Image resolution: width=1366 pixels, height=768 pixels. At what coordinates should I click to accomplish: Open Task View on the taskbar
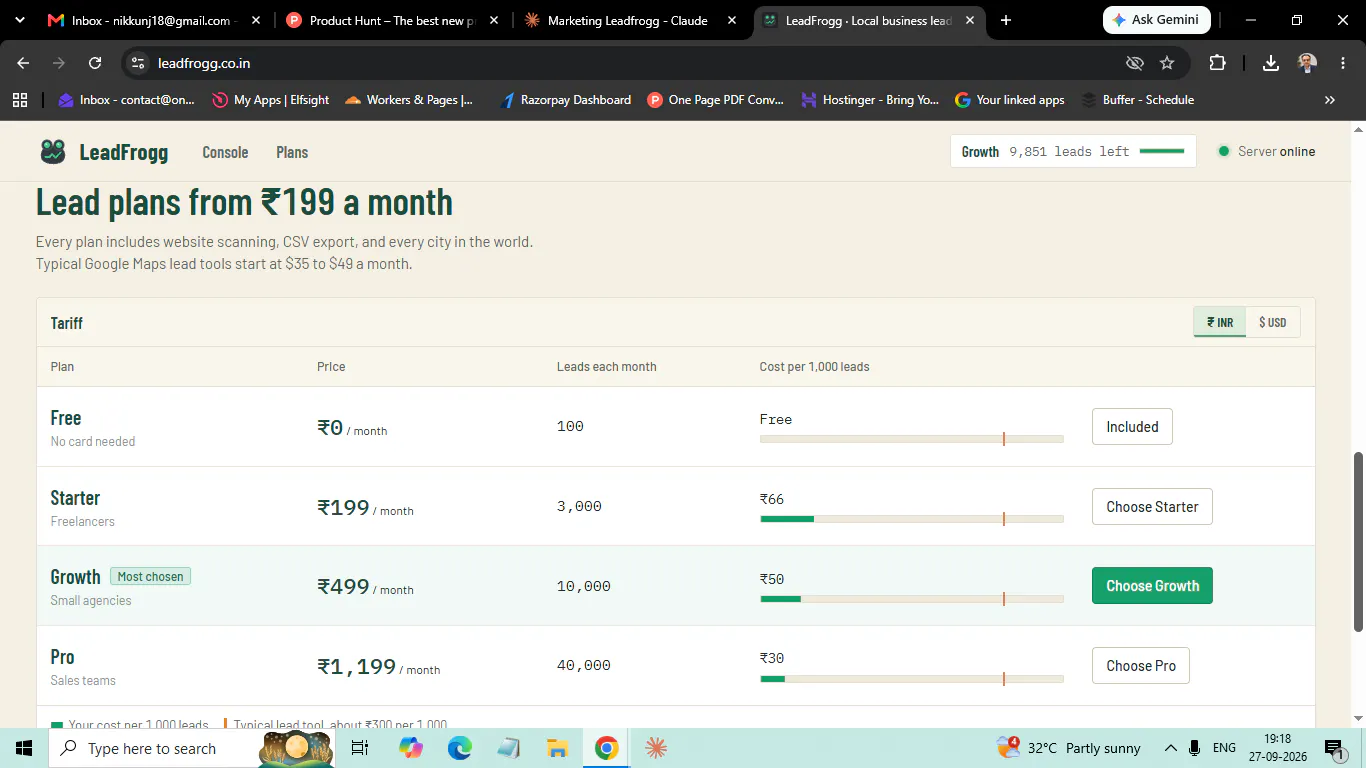coord(360,748)
